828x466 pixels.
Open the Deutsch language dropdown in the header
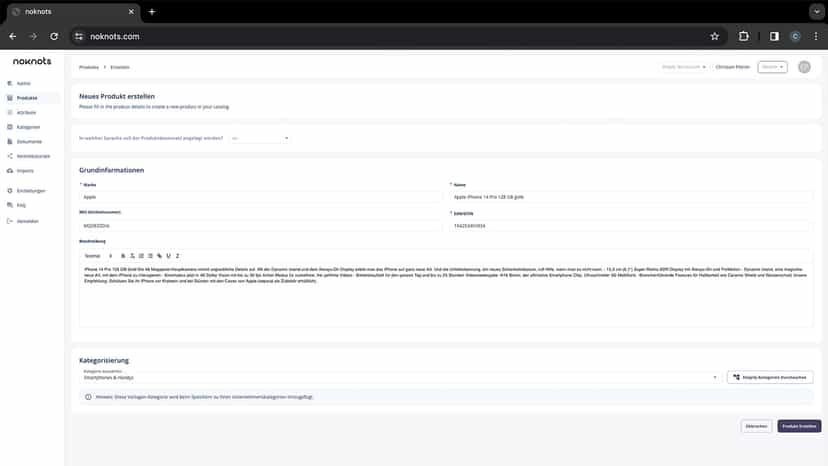click(773, 67)
